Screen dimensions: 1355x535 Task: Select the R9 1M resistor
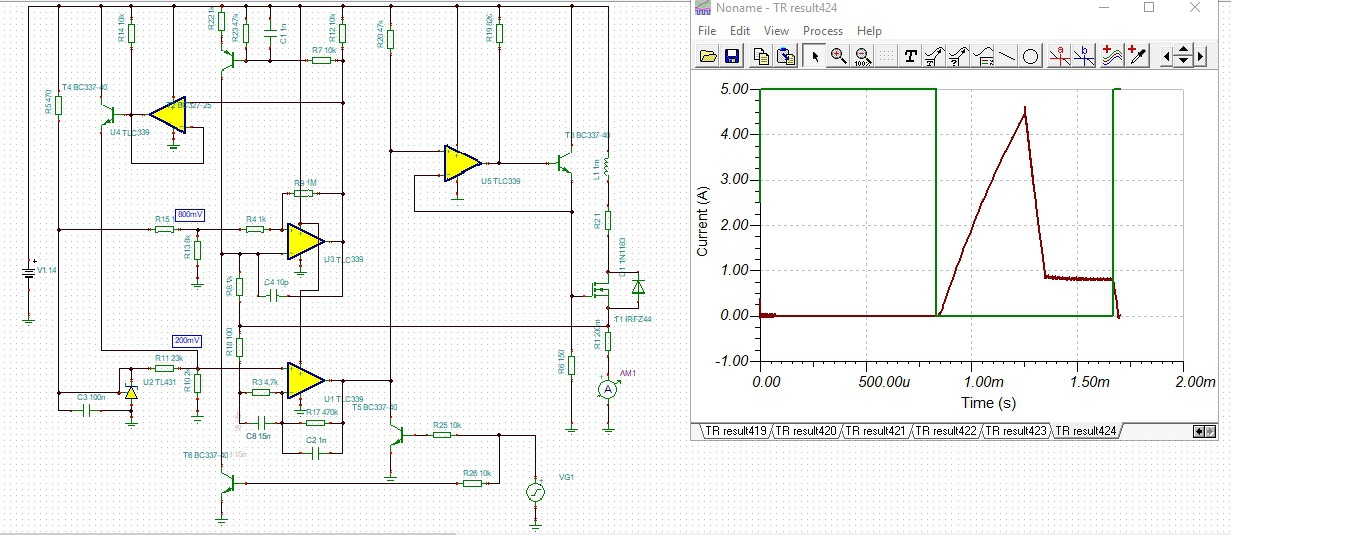[302, 193]
